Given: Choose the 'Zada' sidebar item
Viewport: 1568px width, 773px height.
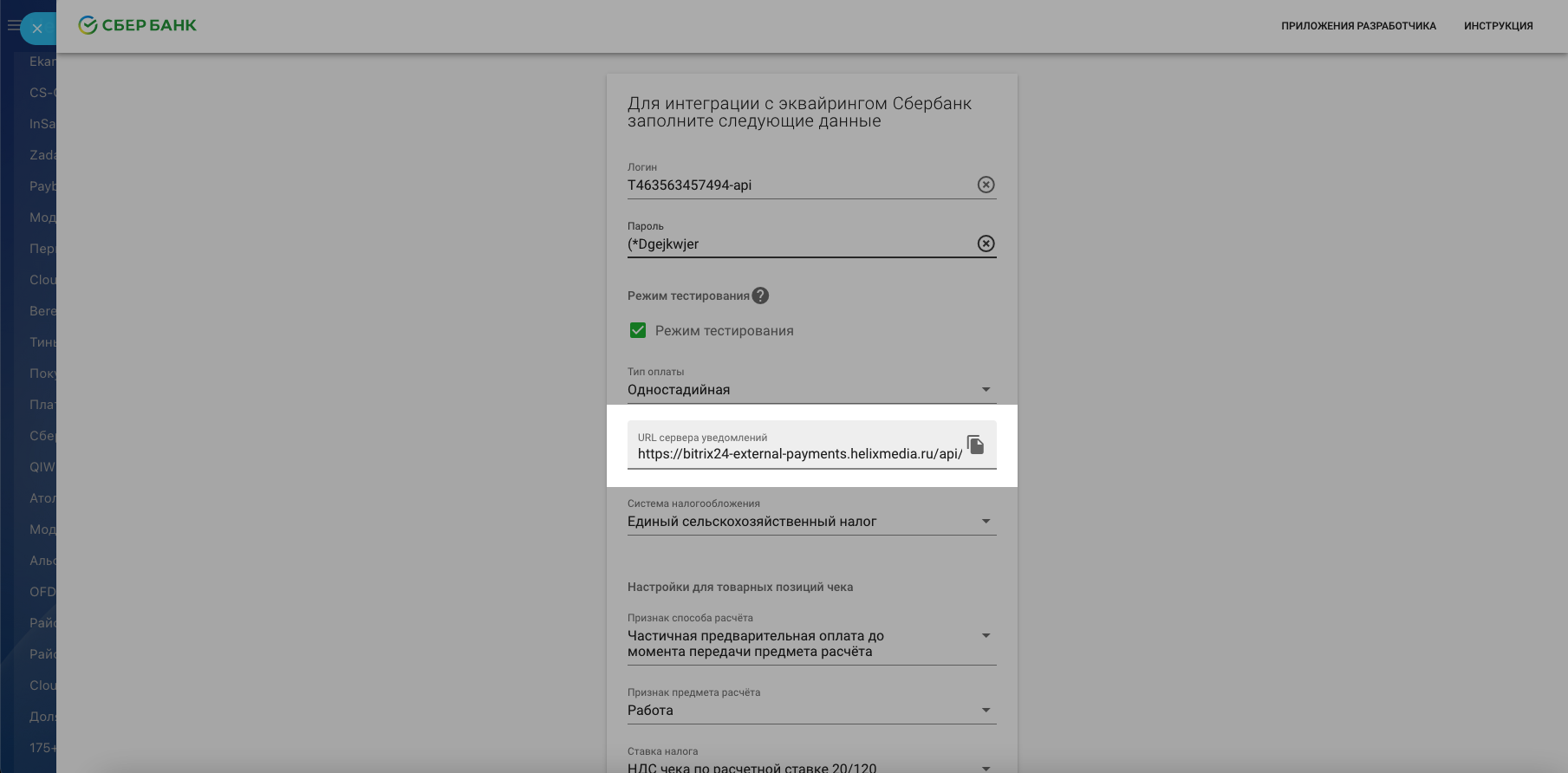Looking at the screenshot, I should point(42,155).
